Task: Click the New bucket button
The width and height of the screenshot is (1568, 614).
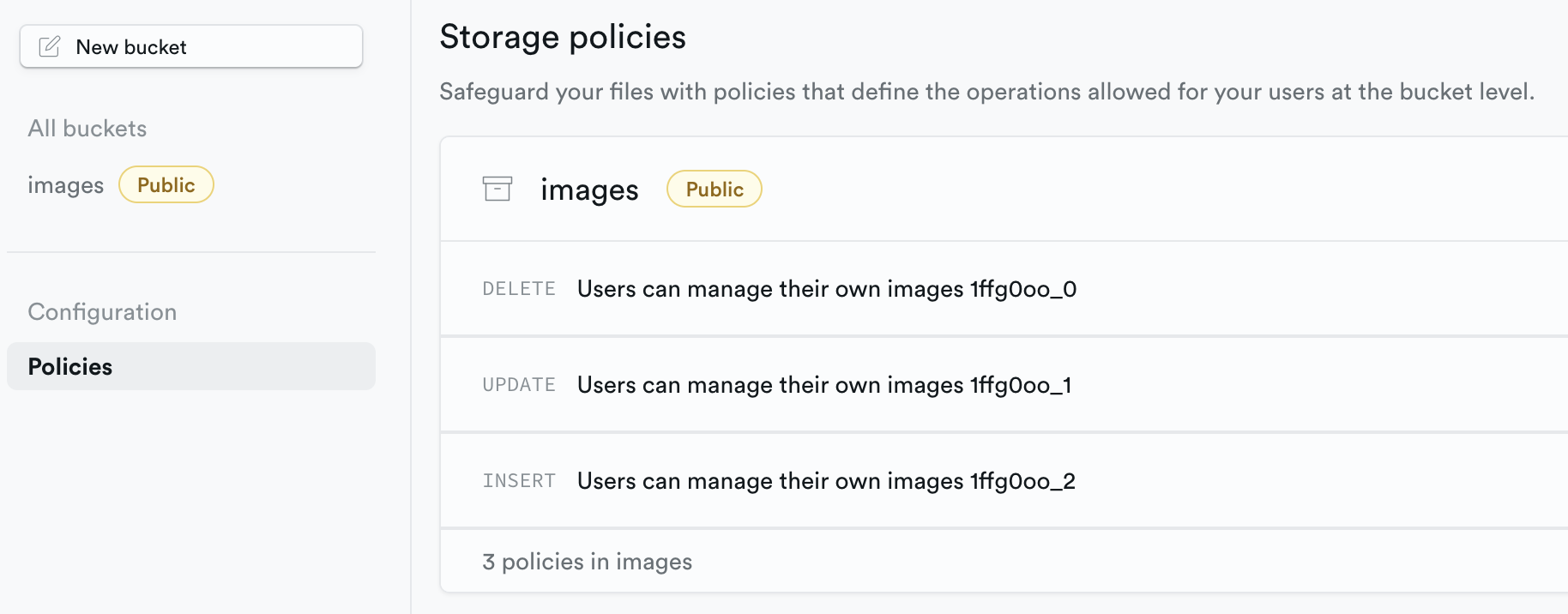Action: pyautogui.click(x=191, y=46)
